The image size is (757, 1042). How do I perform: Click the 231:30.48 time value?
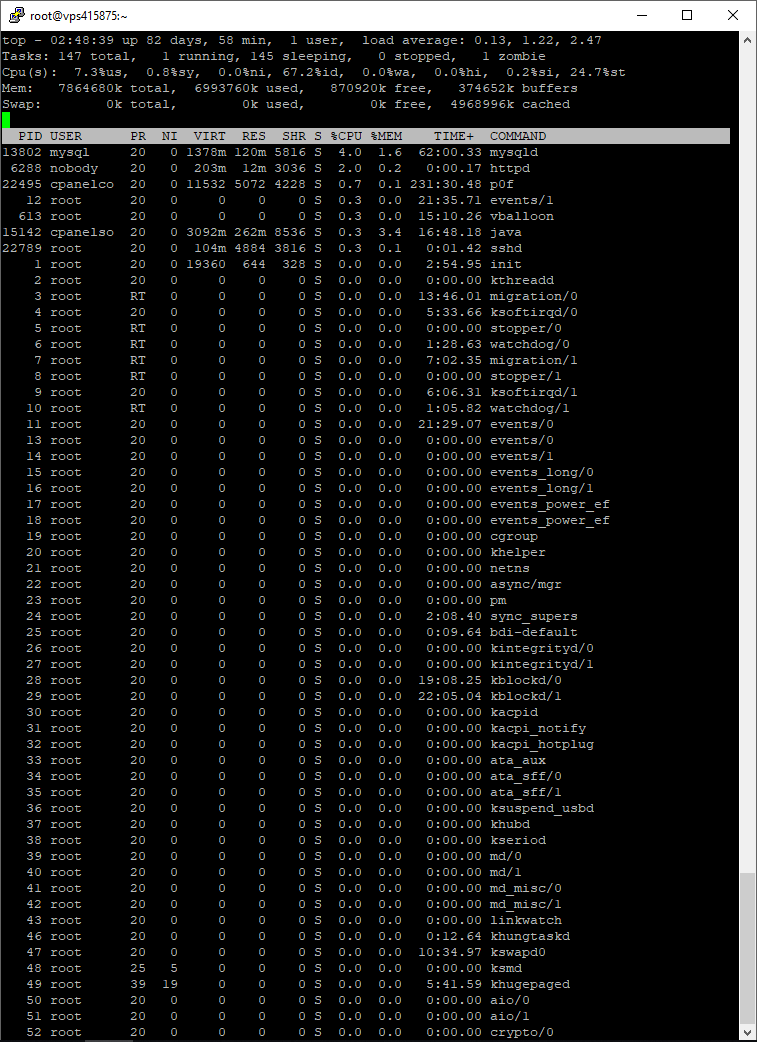point(446,184)
